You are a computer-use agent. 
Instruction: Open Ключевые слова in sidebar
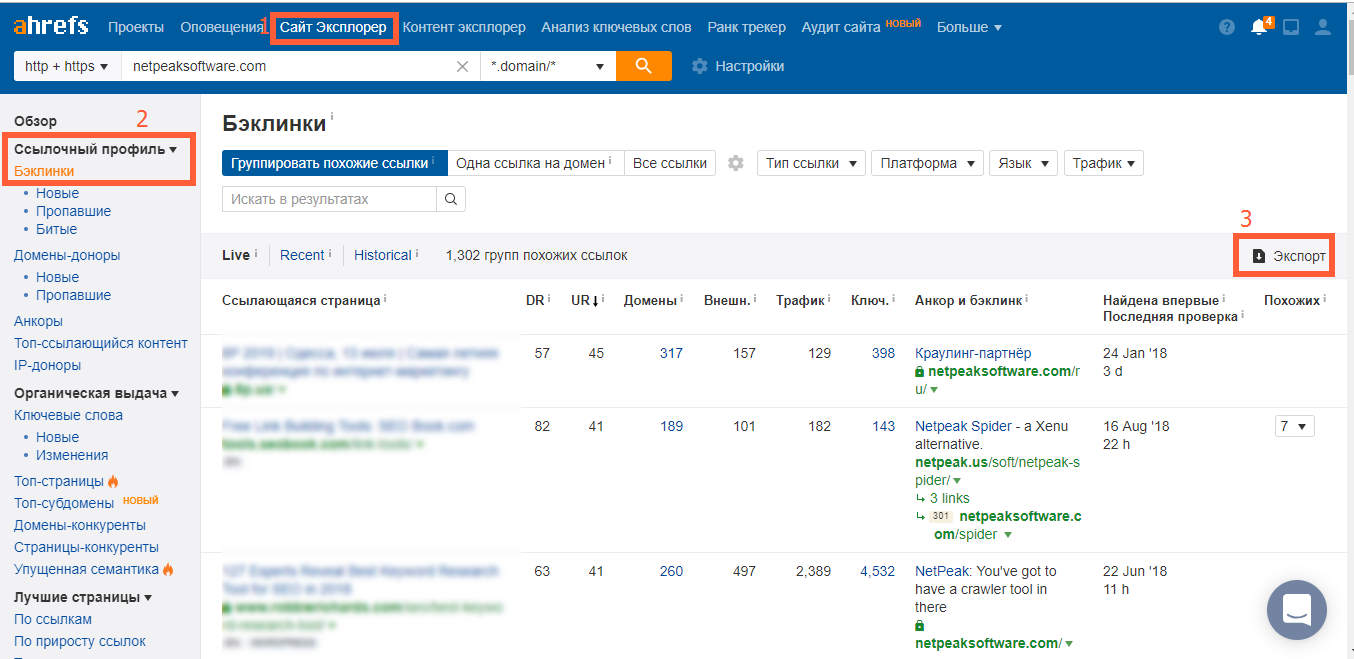69,415
